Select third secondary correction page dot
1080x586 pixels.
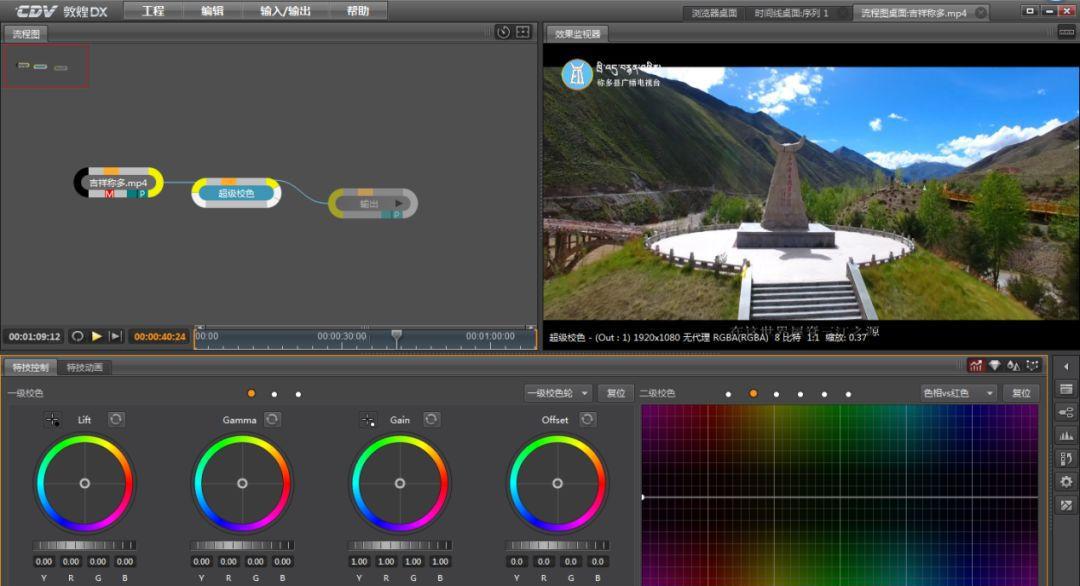(x=776, y=394)
